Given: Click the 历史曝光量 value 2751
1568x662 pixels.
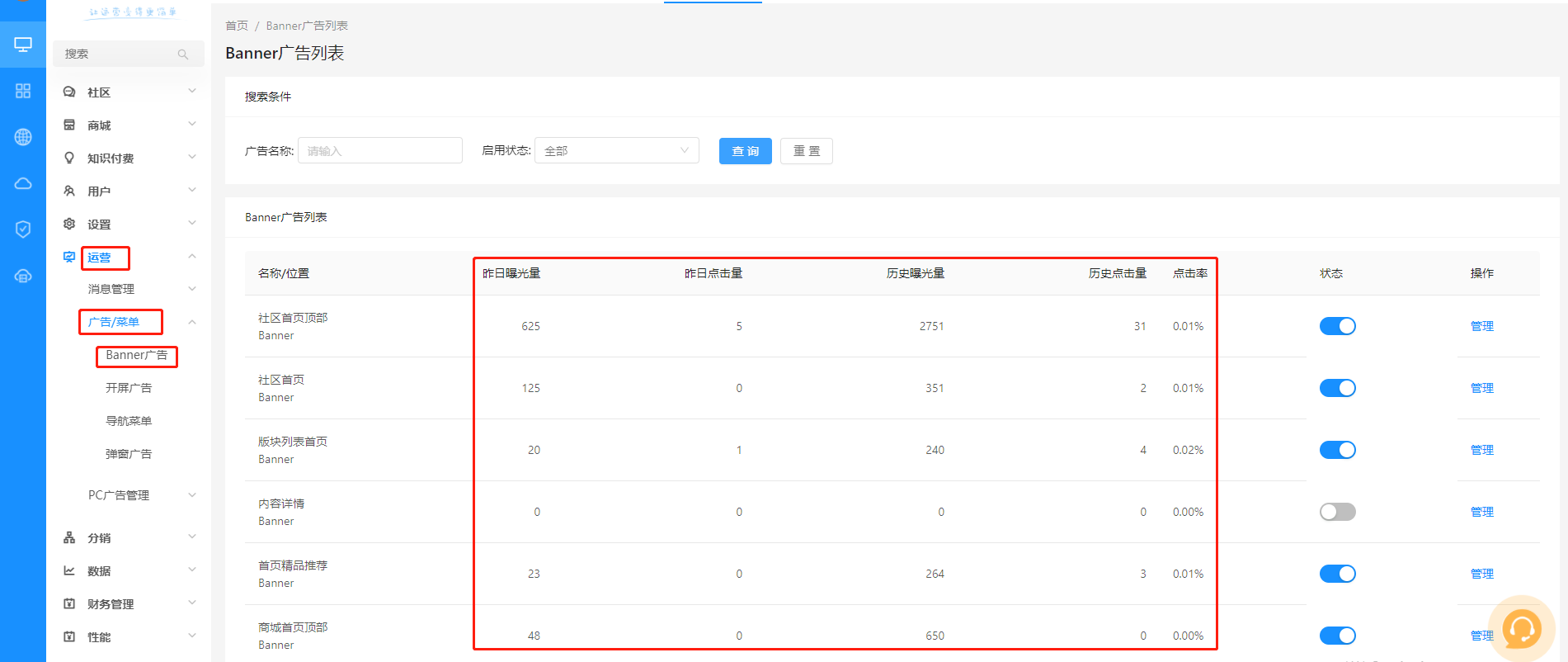Looking at the screenshot, I should pos(932,326).
